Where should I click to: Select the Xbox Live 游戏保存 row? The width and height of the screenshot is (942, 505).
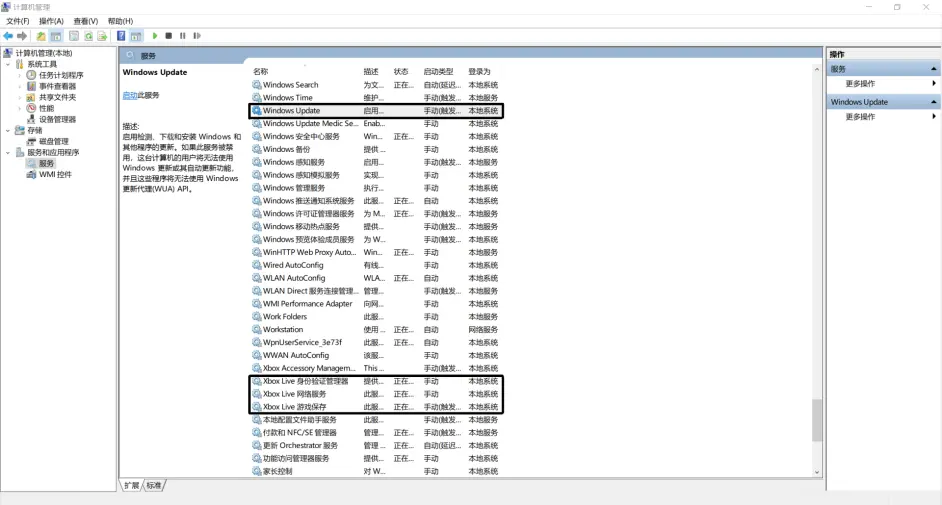tap(375, 407)
